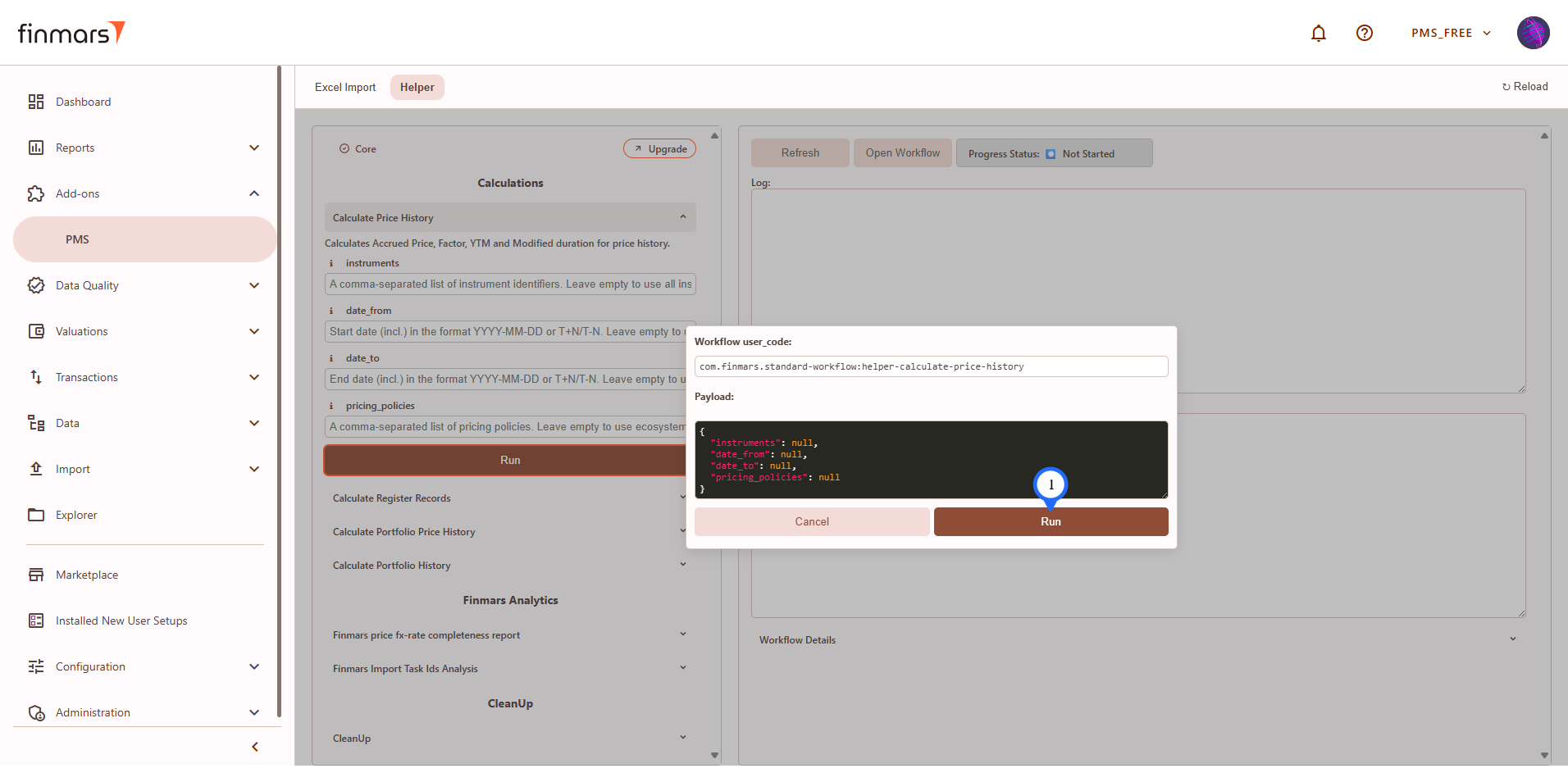
Task: Click the Upgrade button
Action: [659, 148]
